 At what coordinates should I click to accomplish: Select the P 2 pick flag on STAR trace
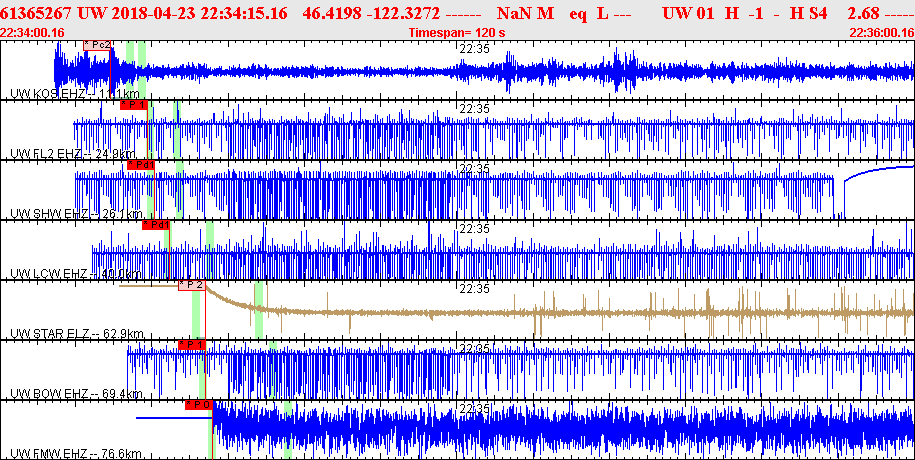tap(192, 285)
